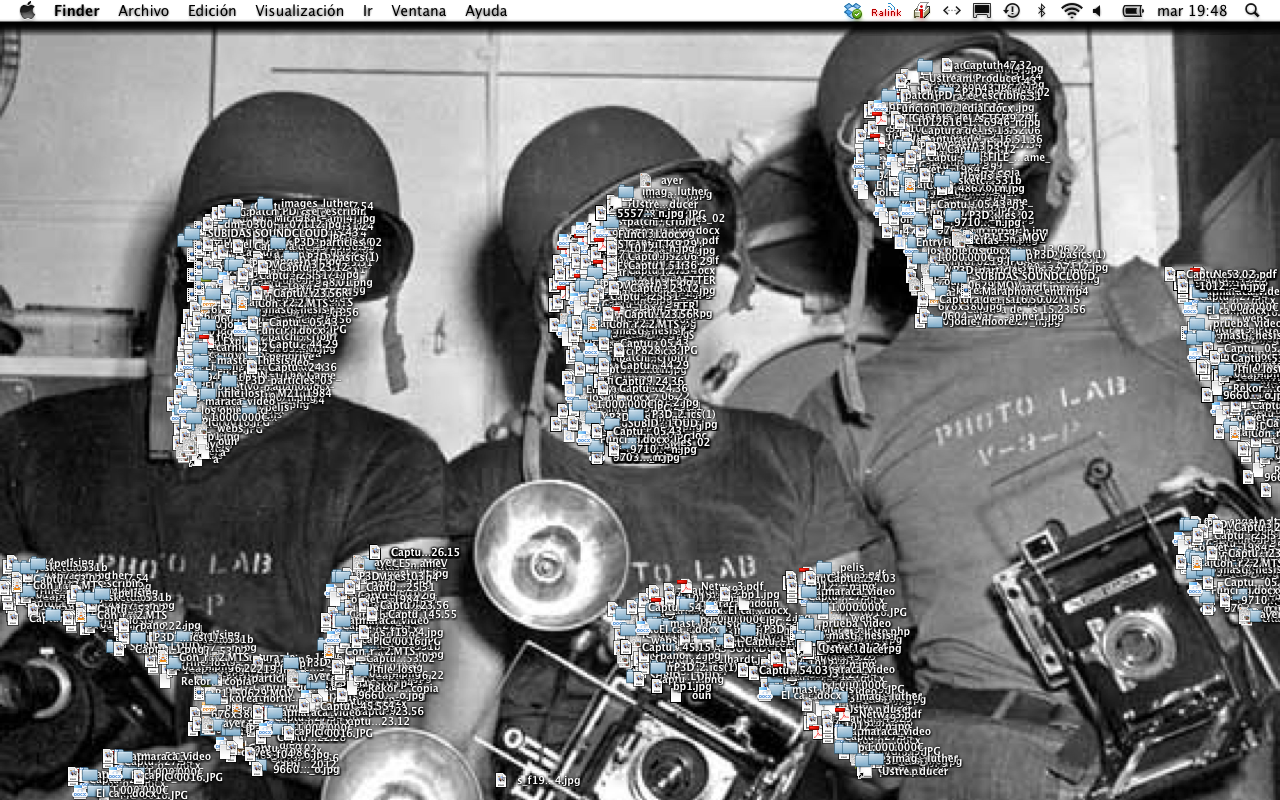The height and width of the screenshot is (800, 1280).
Task: Click the Bluetooth icon
Action: tap(1041, 11)
